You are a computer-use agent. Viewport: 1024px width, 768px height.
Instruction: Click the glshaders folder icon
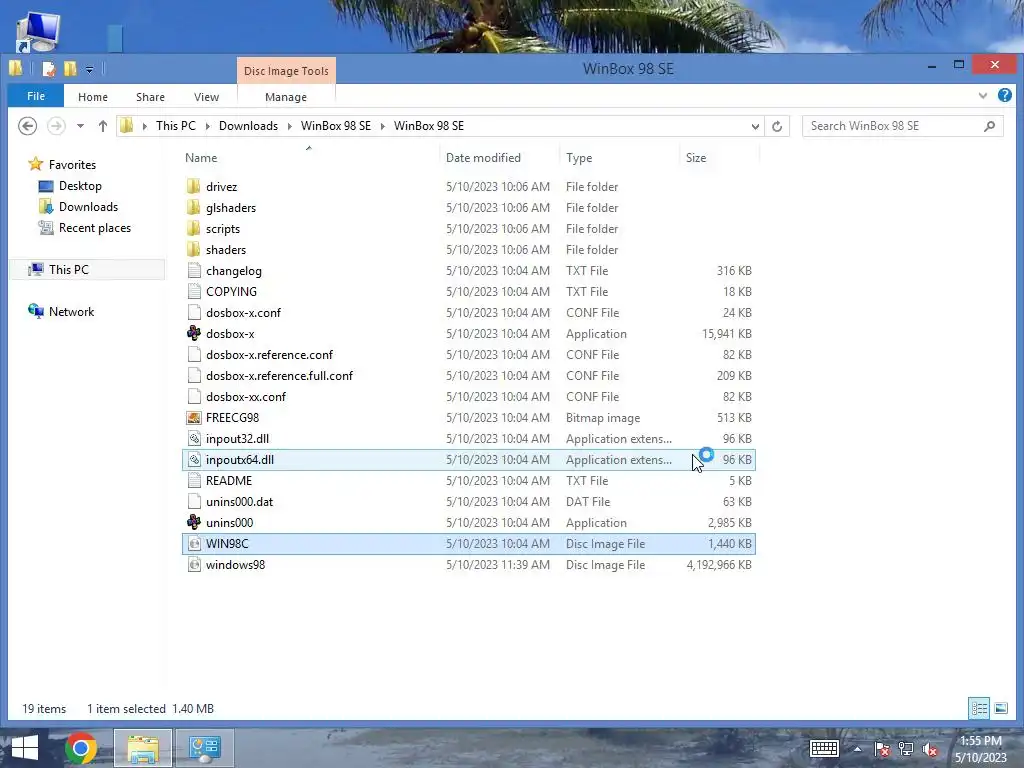click(x=194, y=208)
